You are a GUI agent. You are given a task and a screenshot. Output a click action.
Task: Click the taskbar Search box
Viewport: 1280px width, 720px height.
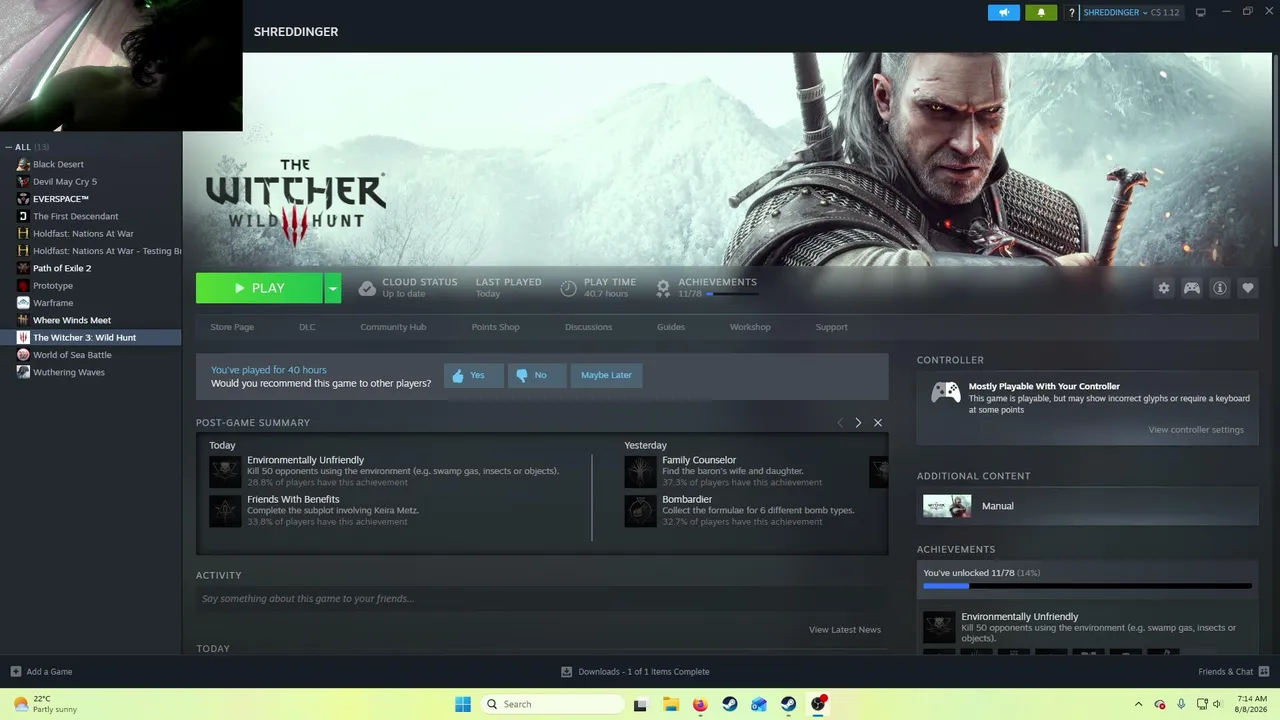click(x=553, y=704)
